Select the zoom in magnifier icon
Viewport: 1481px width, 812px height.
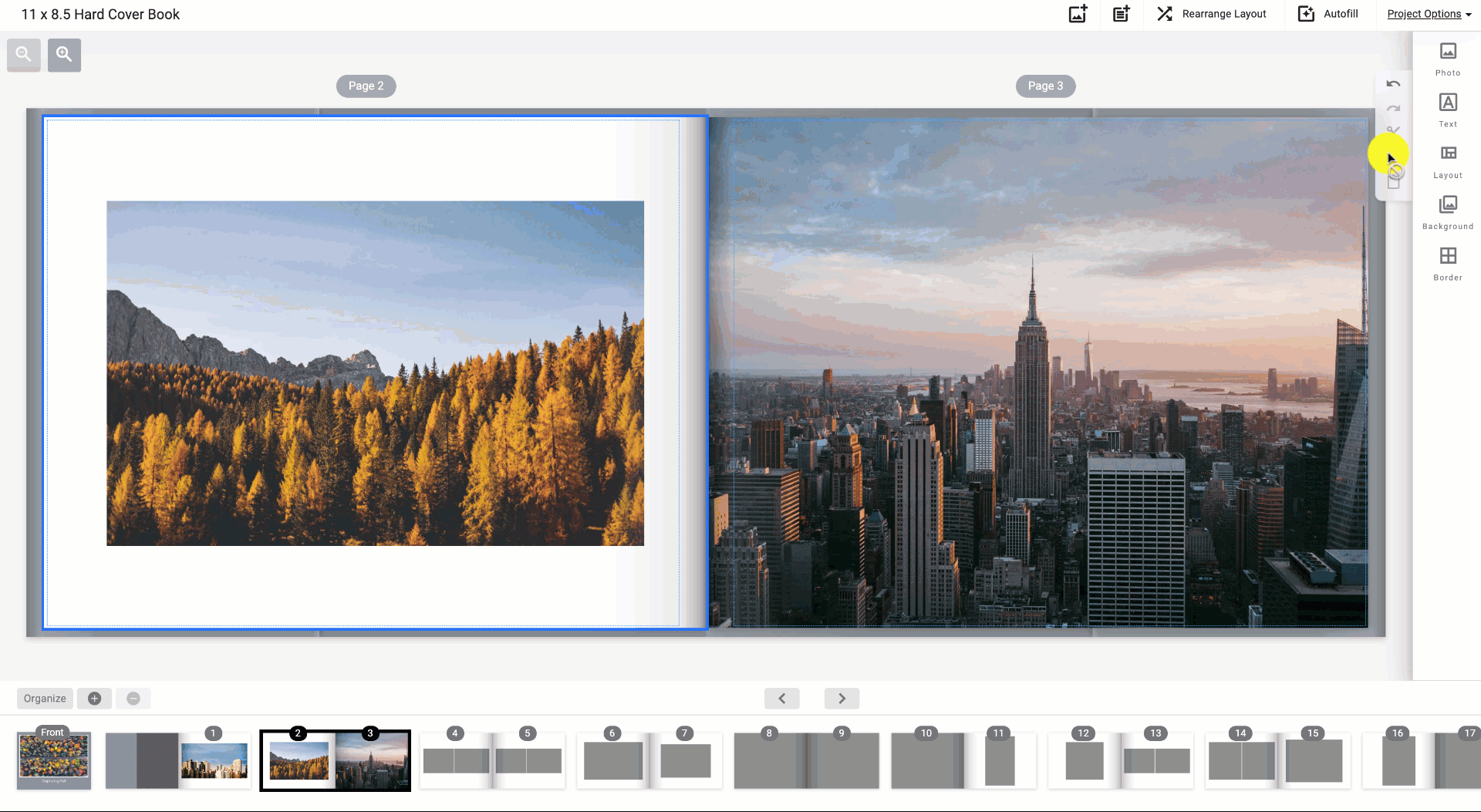(x=64, y=54)
